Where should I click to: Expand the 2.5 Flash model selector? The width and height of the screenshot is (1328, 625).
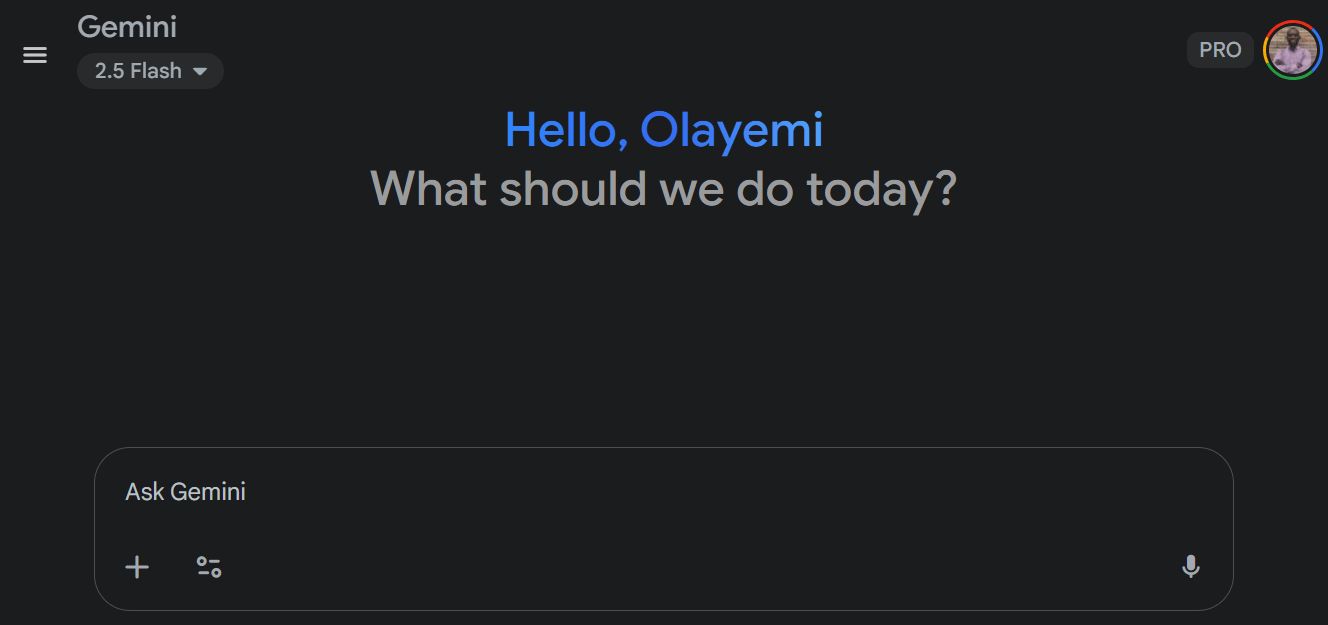[x=150, y=71]
